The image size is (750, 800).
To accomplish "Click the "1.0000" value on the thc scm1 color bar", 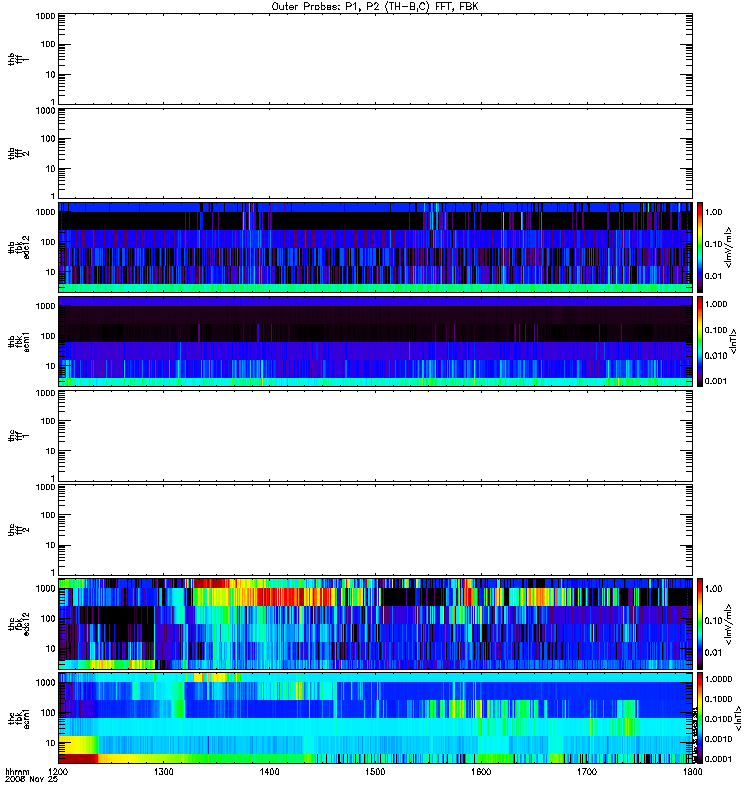I will [x=718, y=679].
